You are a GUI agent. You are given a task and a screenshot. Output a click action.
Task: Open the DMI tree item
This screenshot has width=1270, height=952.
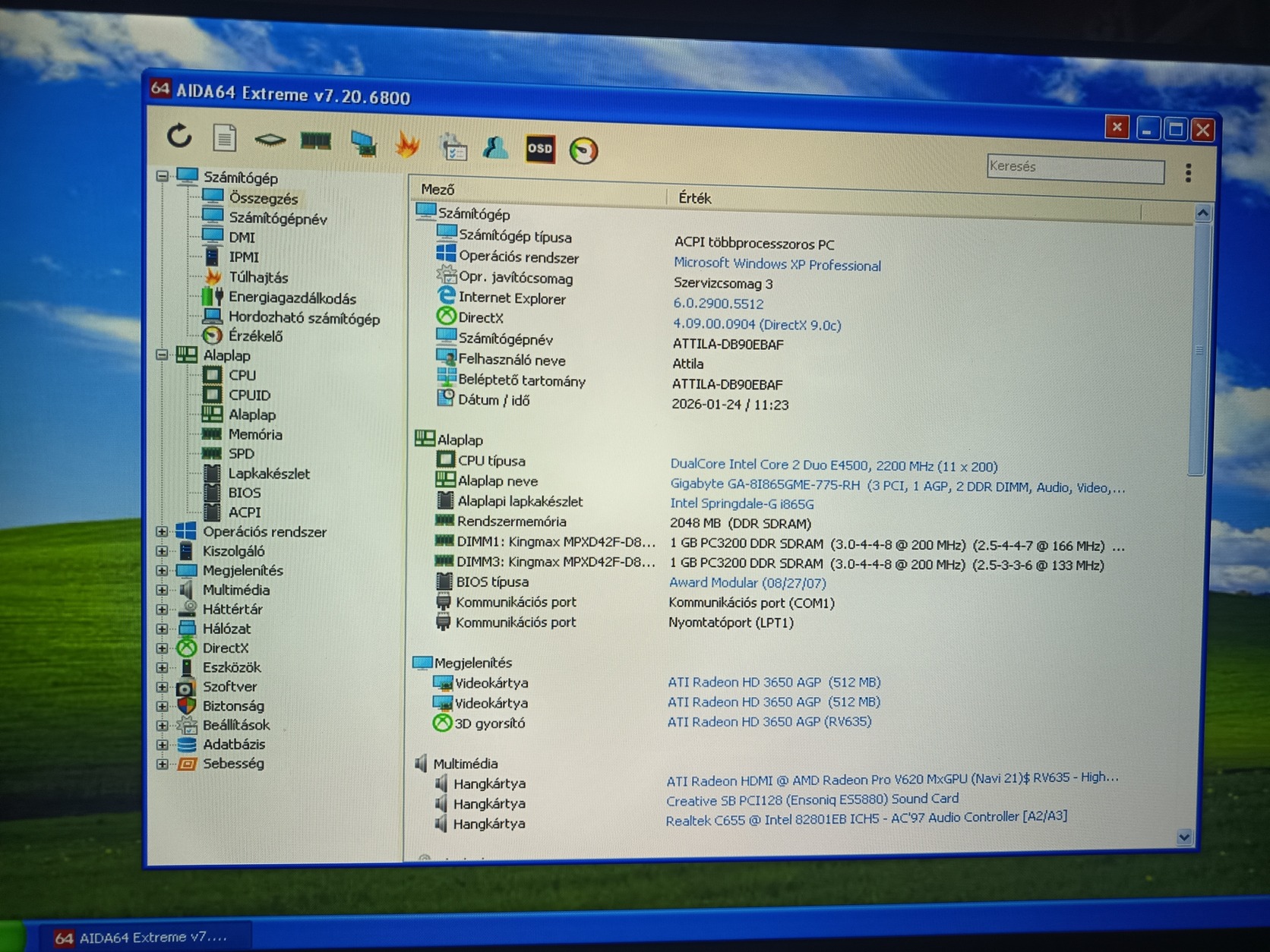coord(242,238)
